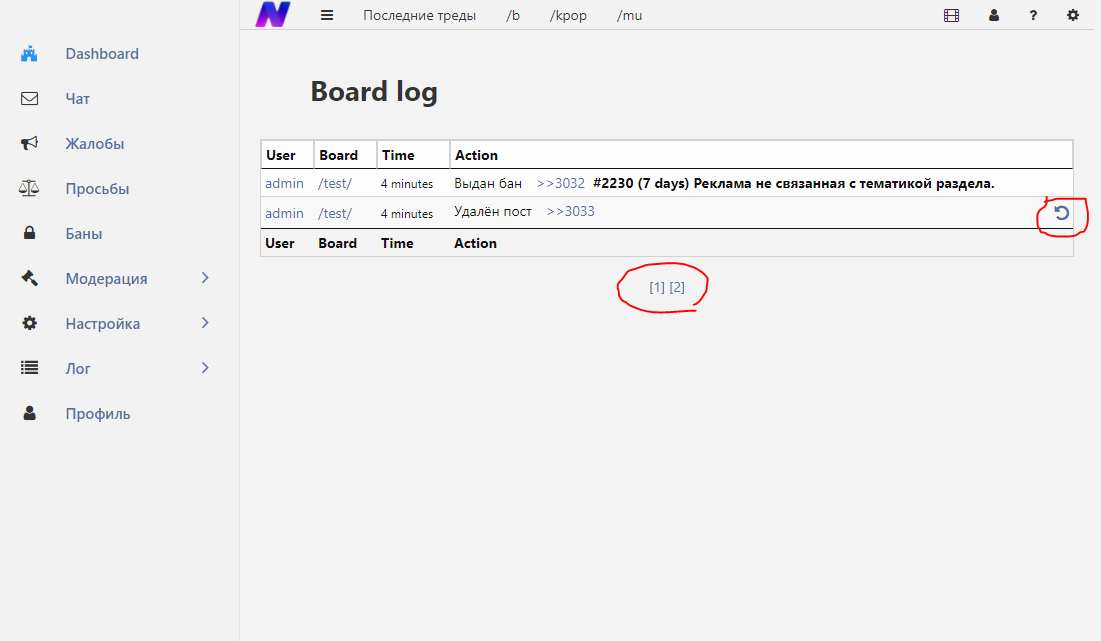Open Баны in the sidebar

[84, 234]
